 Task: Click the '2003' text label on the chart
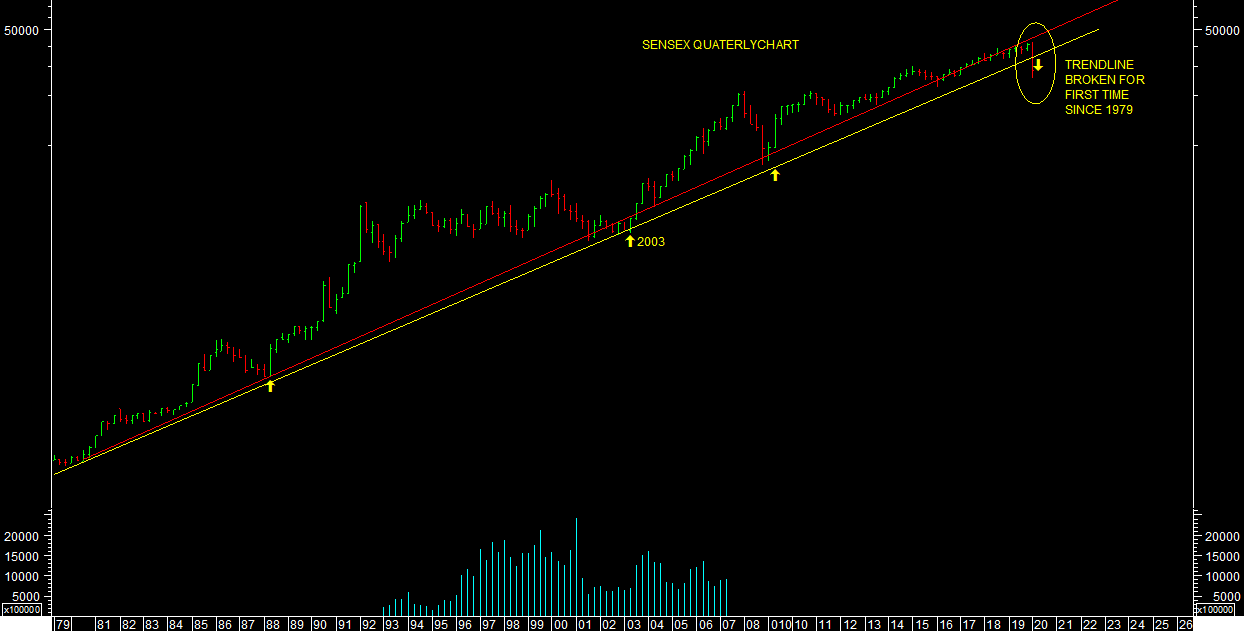pyautogui.click(x=650, y=242)
